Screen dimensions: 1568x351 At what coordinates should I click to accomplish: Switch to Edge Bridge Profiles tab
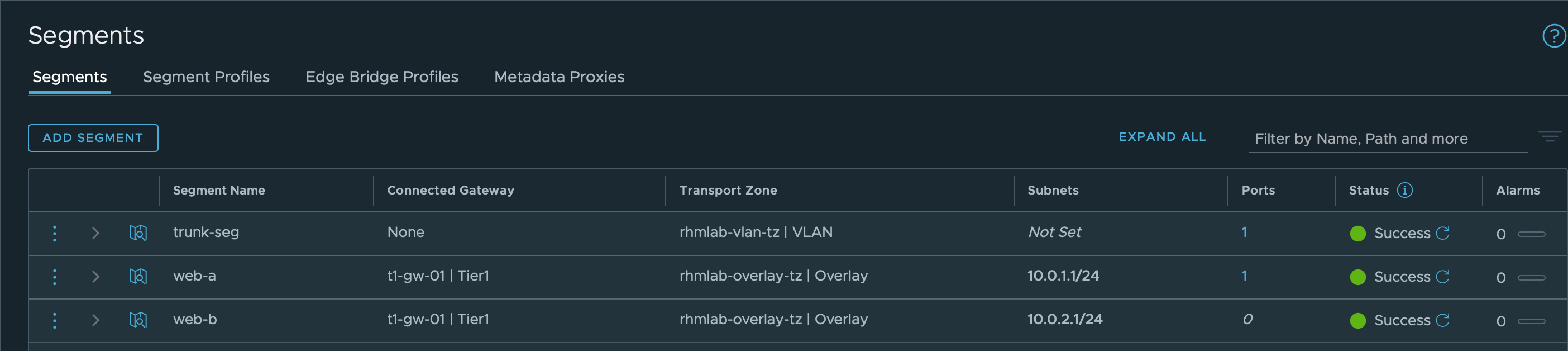pos(381,77)
